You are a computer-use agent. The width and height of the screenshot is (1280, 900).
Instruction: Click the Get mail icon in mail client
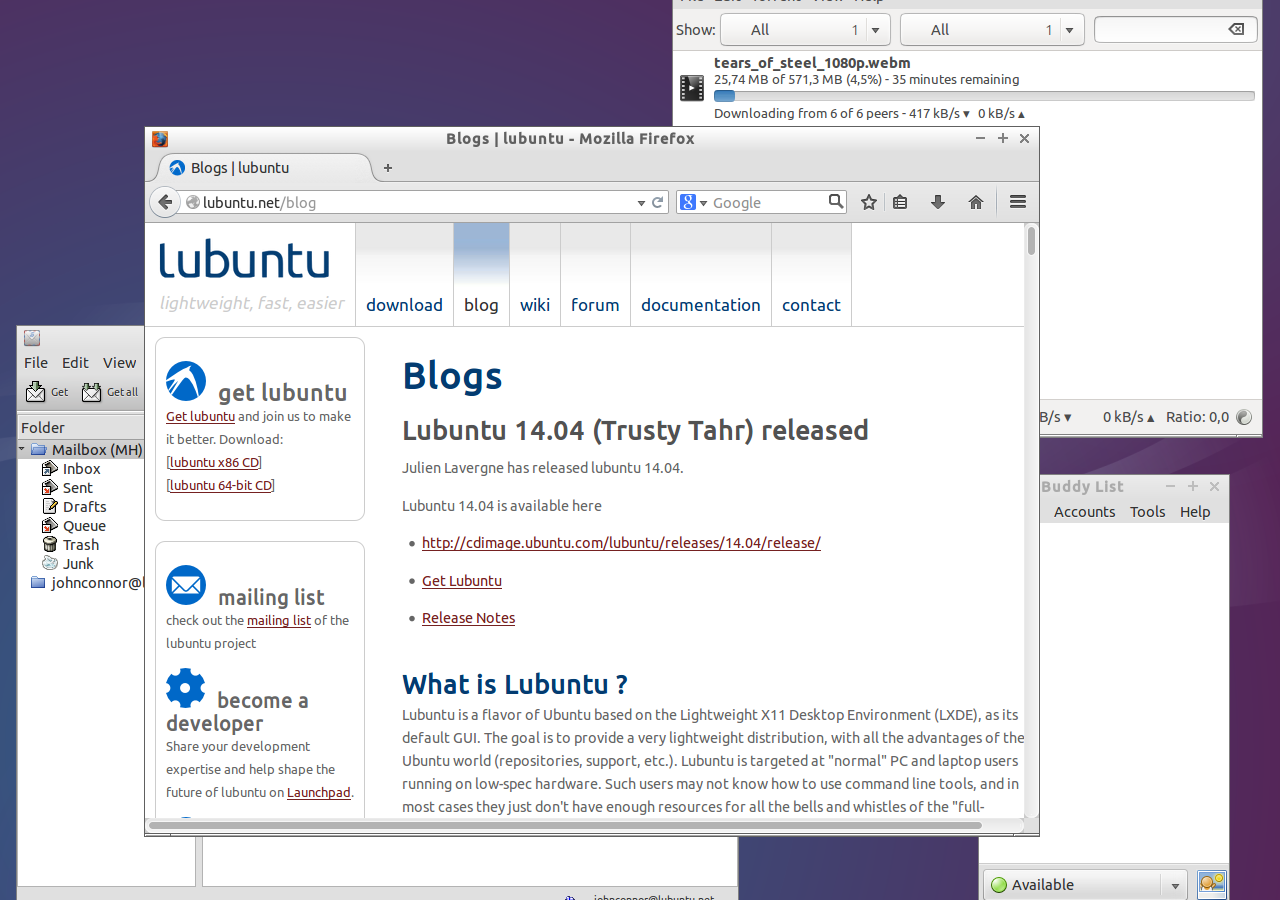pos(36,391)
